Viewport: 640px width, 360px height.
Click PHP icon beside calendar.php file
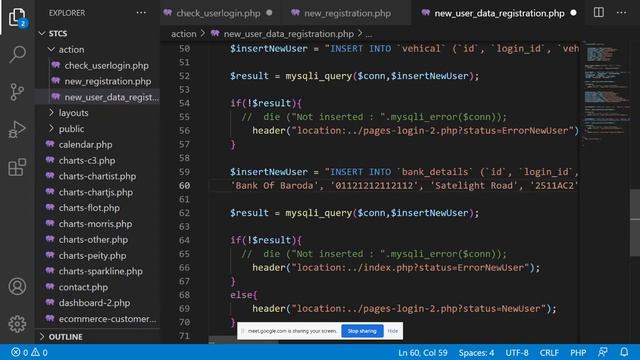(50, 144)
